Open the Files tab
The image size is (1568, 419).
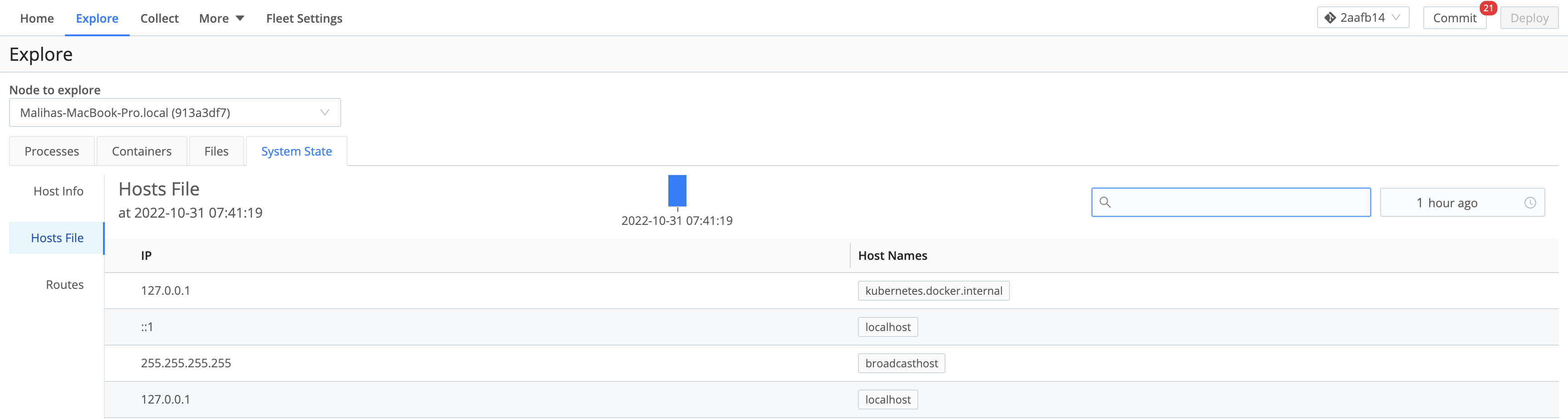click(216, 151)
